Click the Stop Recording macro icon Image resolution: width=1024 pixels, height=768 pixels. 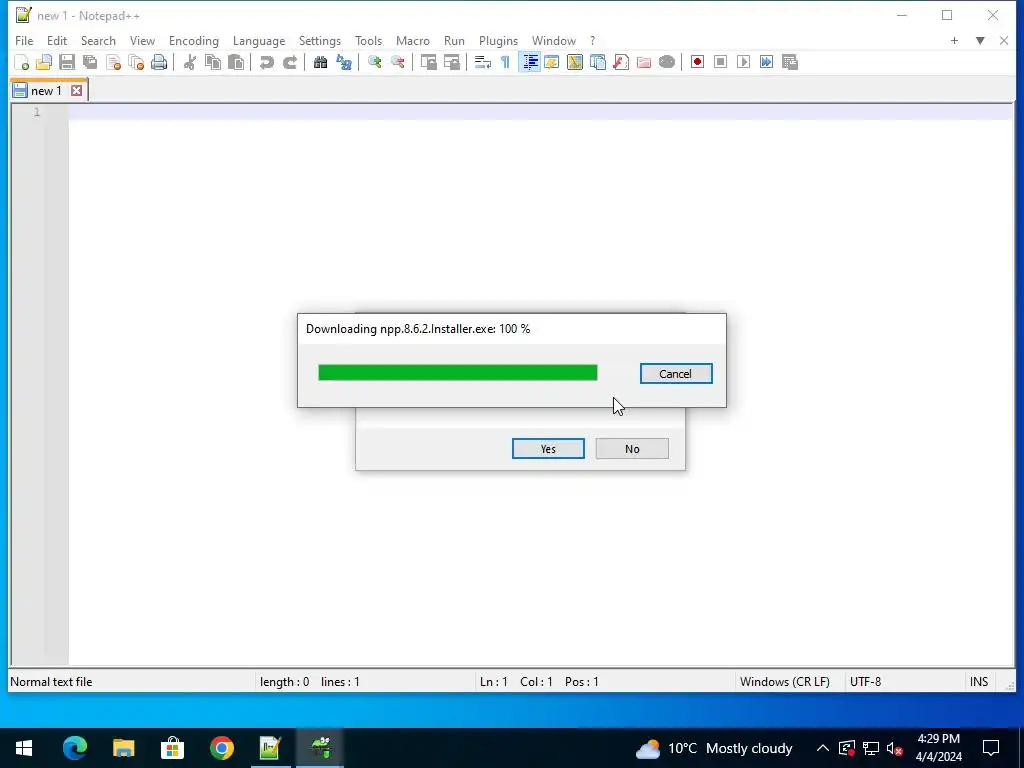click(x=720, y=62)
